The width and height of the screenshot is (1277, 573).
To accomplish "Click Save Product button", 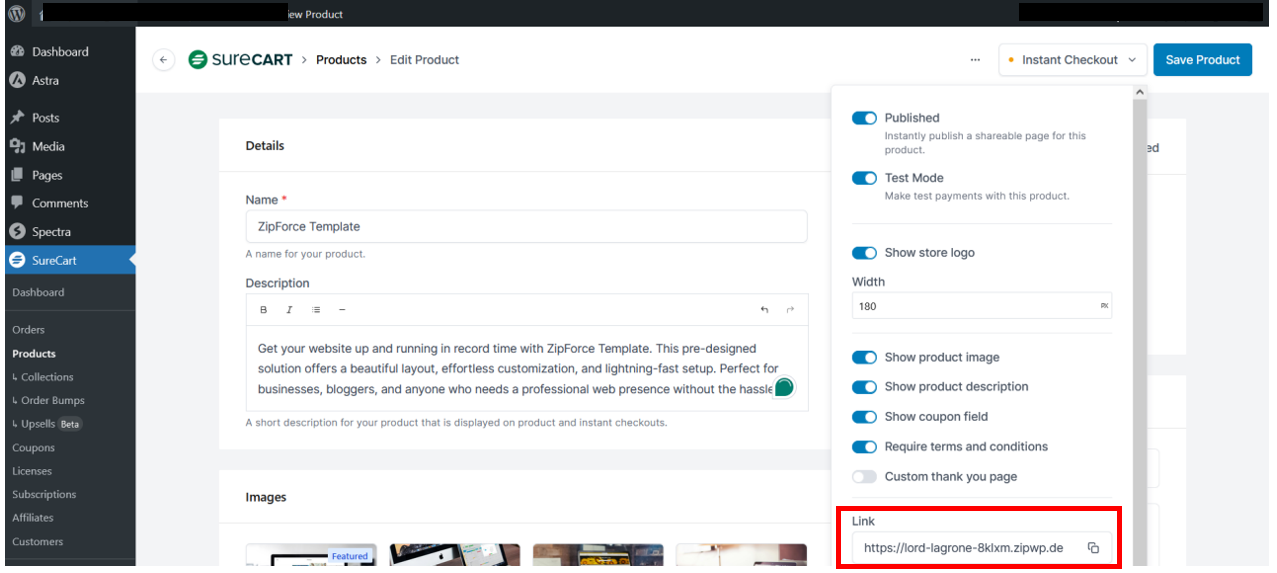I will click(x=1203, y=60).
